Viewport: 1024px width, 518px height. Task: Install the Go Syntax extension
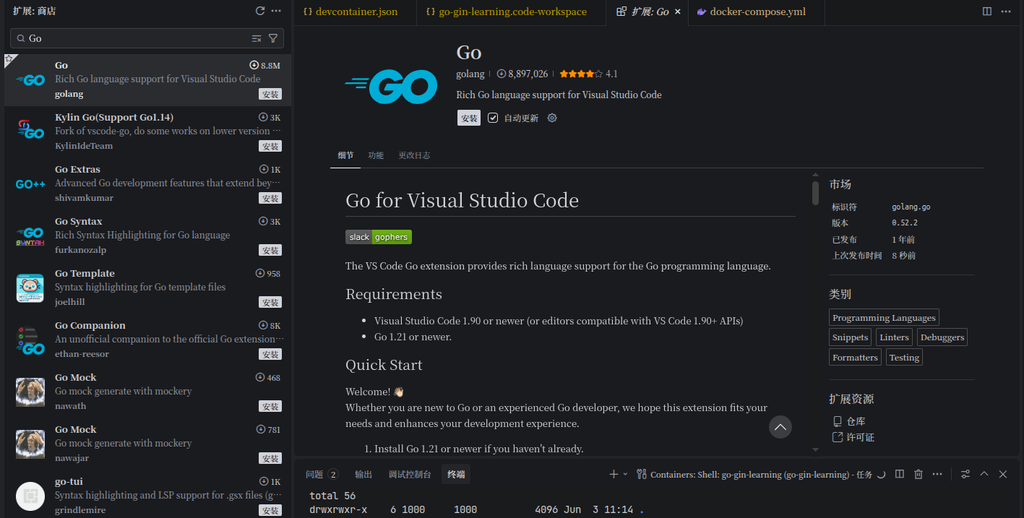pos(270,250)
